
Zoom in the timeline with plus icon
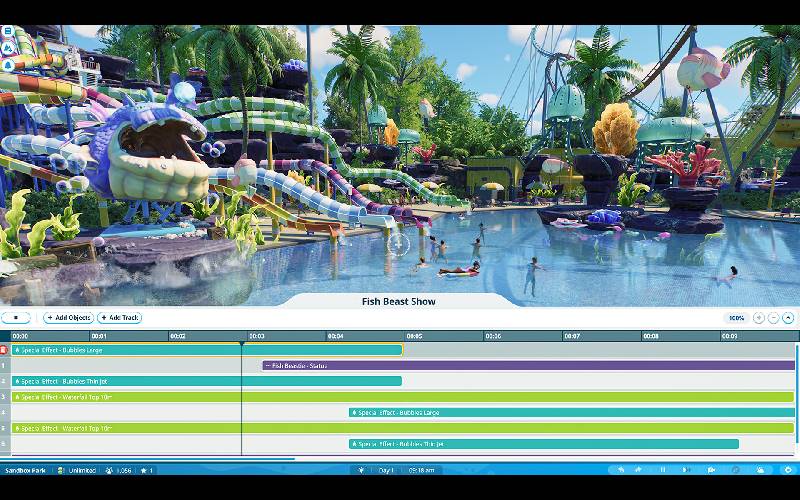(759, 318)
